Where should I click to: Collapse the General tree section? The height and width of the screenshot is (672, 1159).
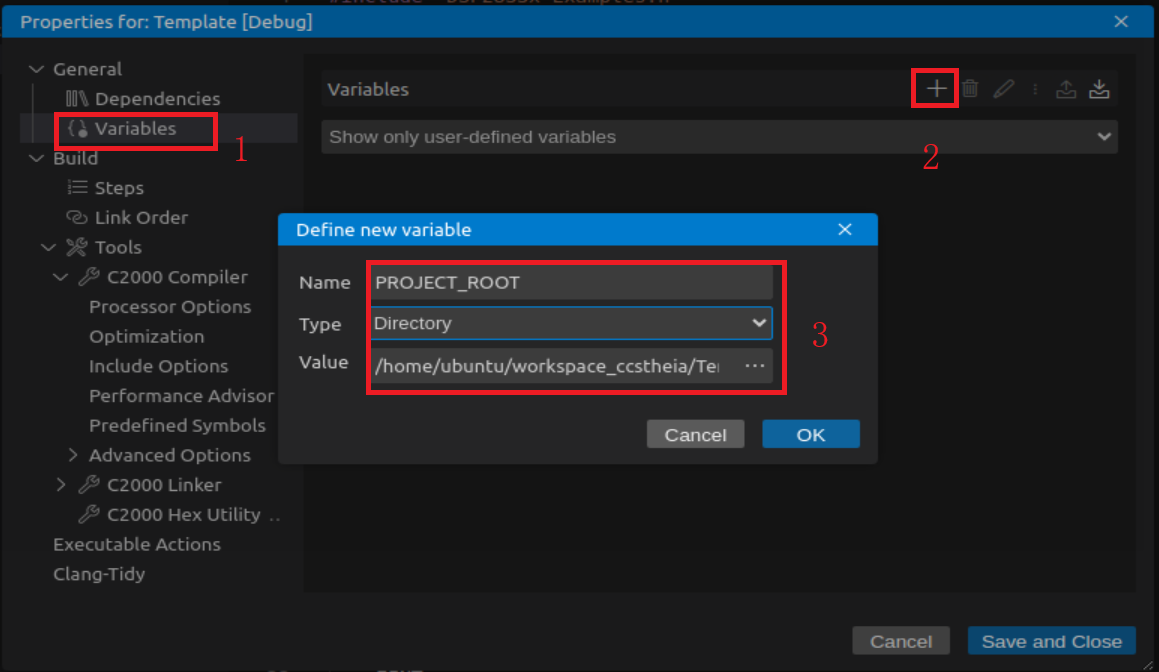pyautogui.click(x=35, y=69)
